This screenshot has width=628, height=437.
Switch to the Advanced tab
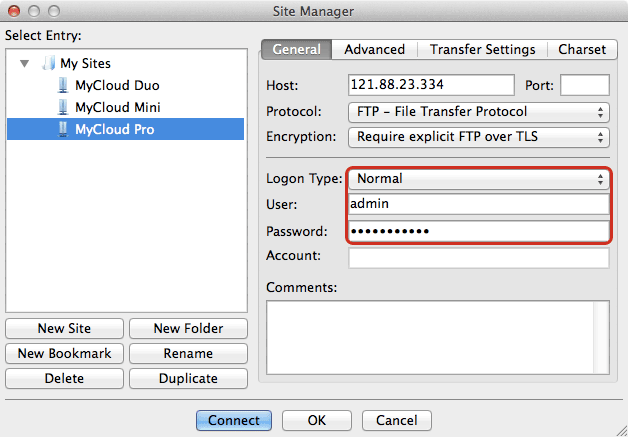[374, 49]
